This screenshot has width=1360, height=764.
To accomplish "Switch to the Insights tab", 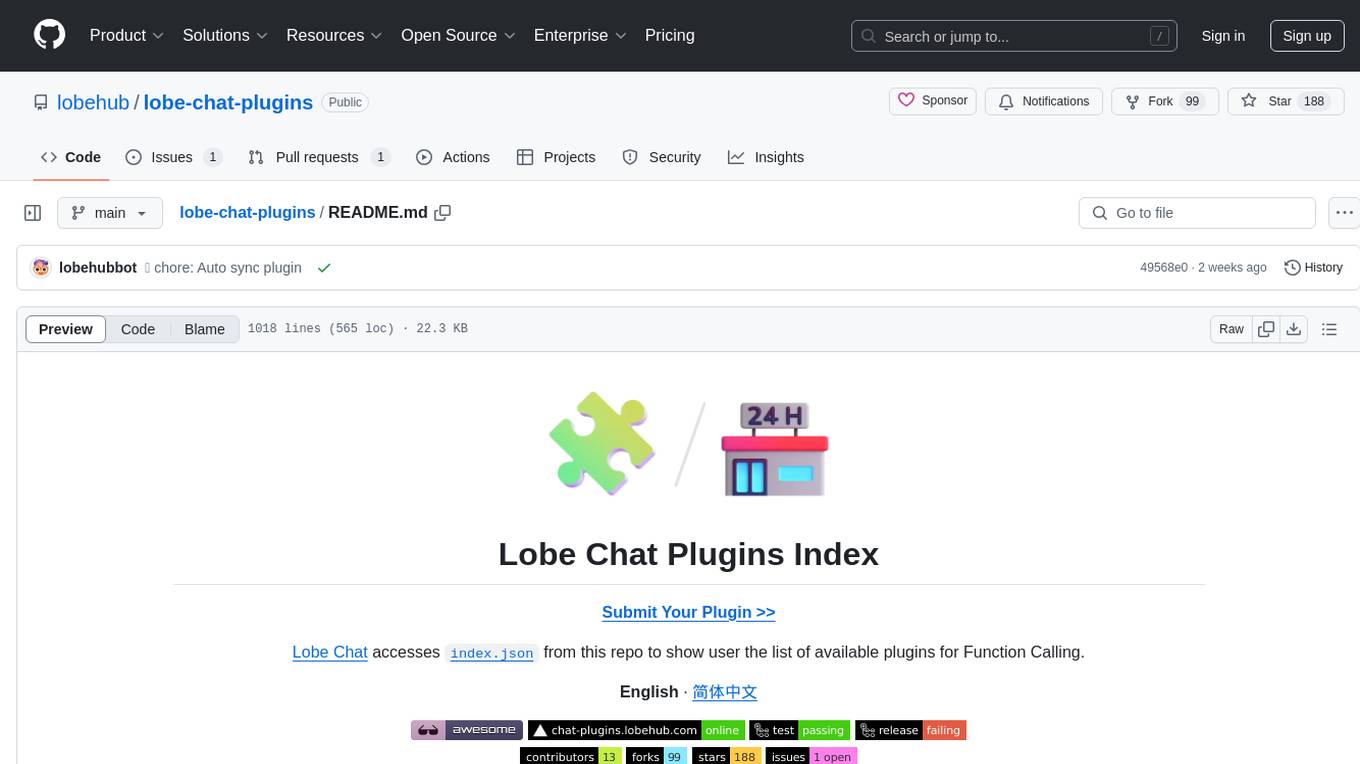I will pyautogui.click(x=766, y=157).
